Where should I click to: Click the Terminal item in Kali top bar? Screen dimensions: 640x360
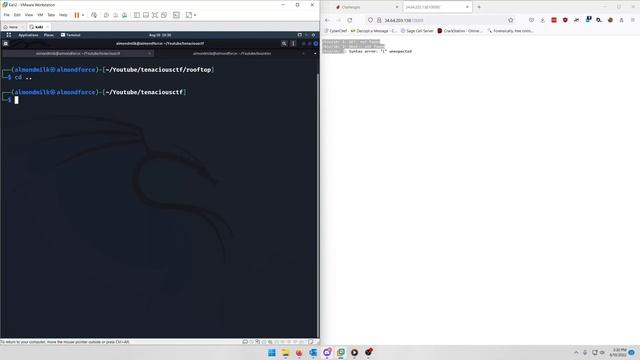point(71,35)
